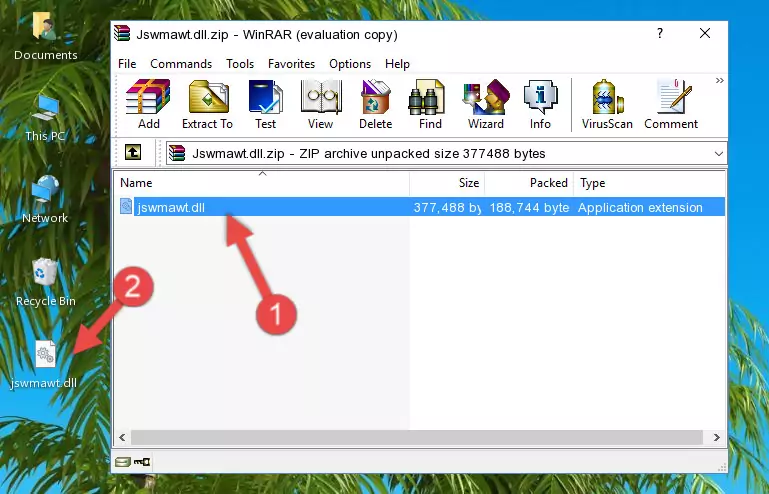Click the 377,488 size cell
Viewport: 769px width, 494px height.
[x=447, y=208]
